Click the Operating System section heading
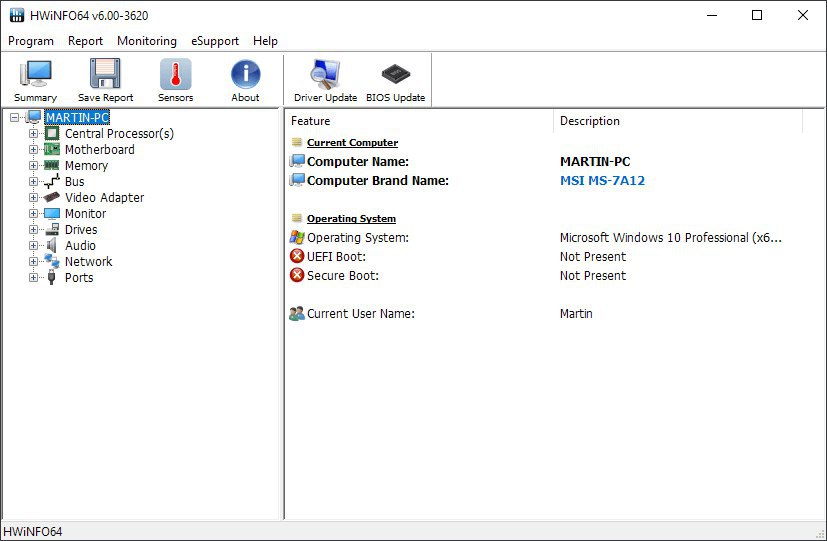Screen dimensions: 827x541 (x=351, y=218)
